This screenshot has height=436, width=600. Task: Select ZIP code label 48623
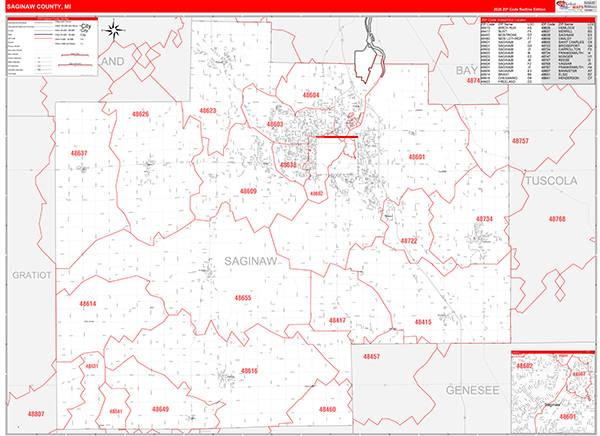coord(208,111)
